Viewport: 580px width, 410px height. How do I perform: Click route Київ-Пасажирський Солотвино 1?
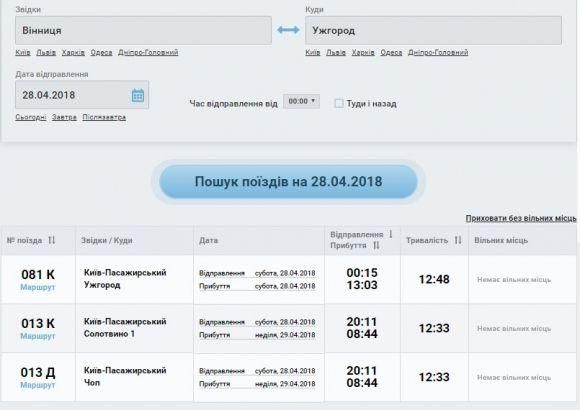pos(125,327)
